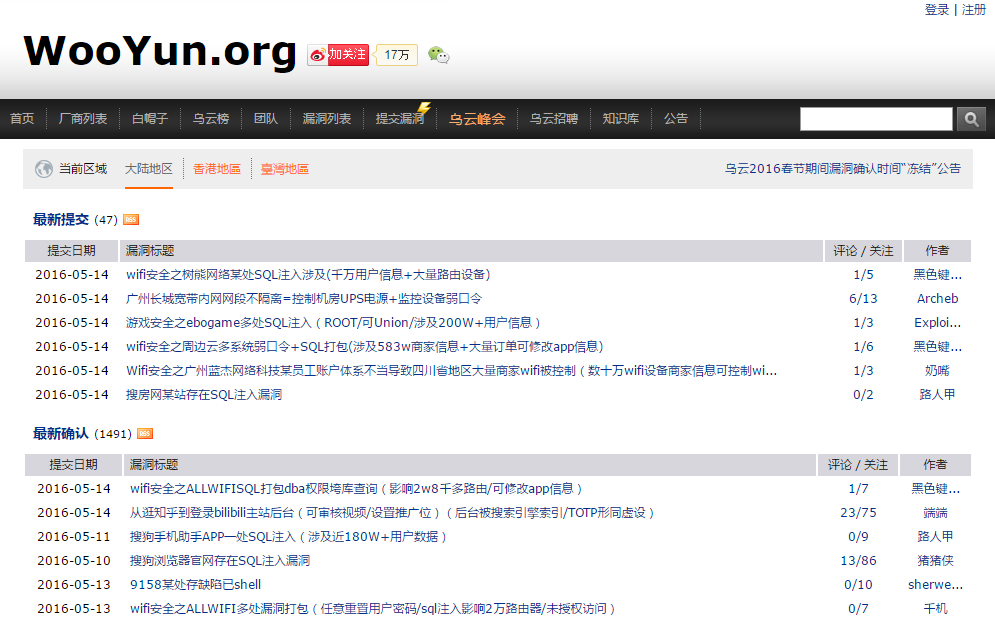Open the 乌云2016春节期间漏洞确认时间 announcement link

(x=843, y=169)
